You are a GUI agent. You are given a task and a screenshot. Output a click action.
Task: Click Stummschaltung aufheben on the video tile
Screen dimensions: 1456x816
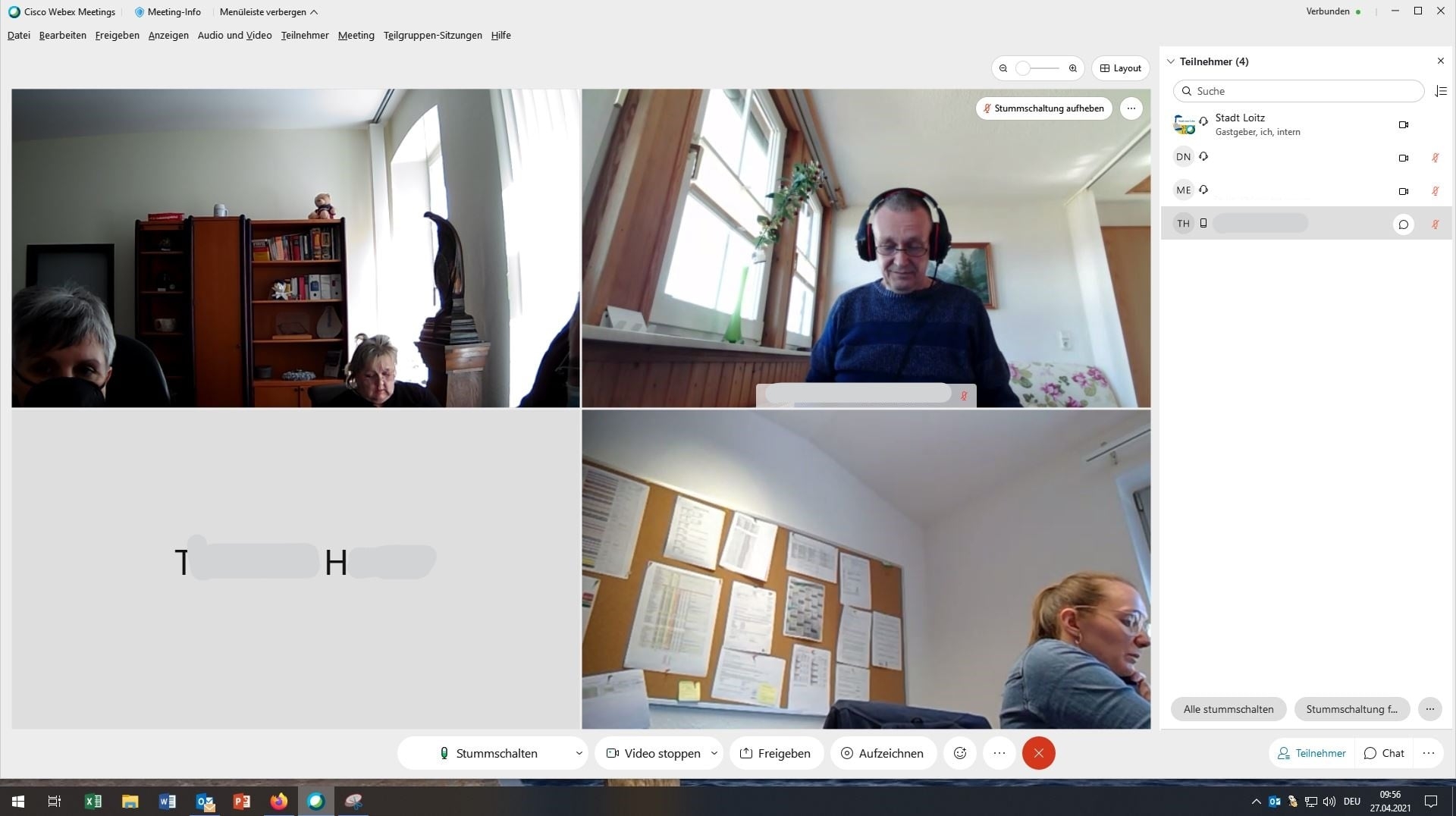click(x=1043, y=108)
